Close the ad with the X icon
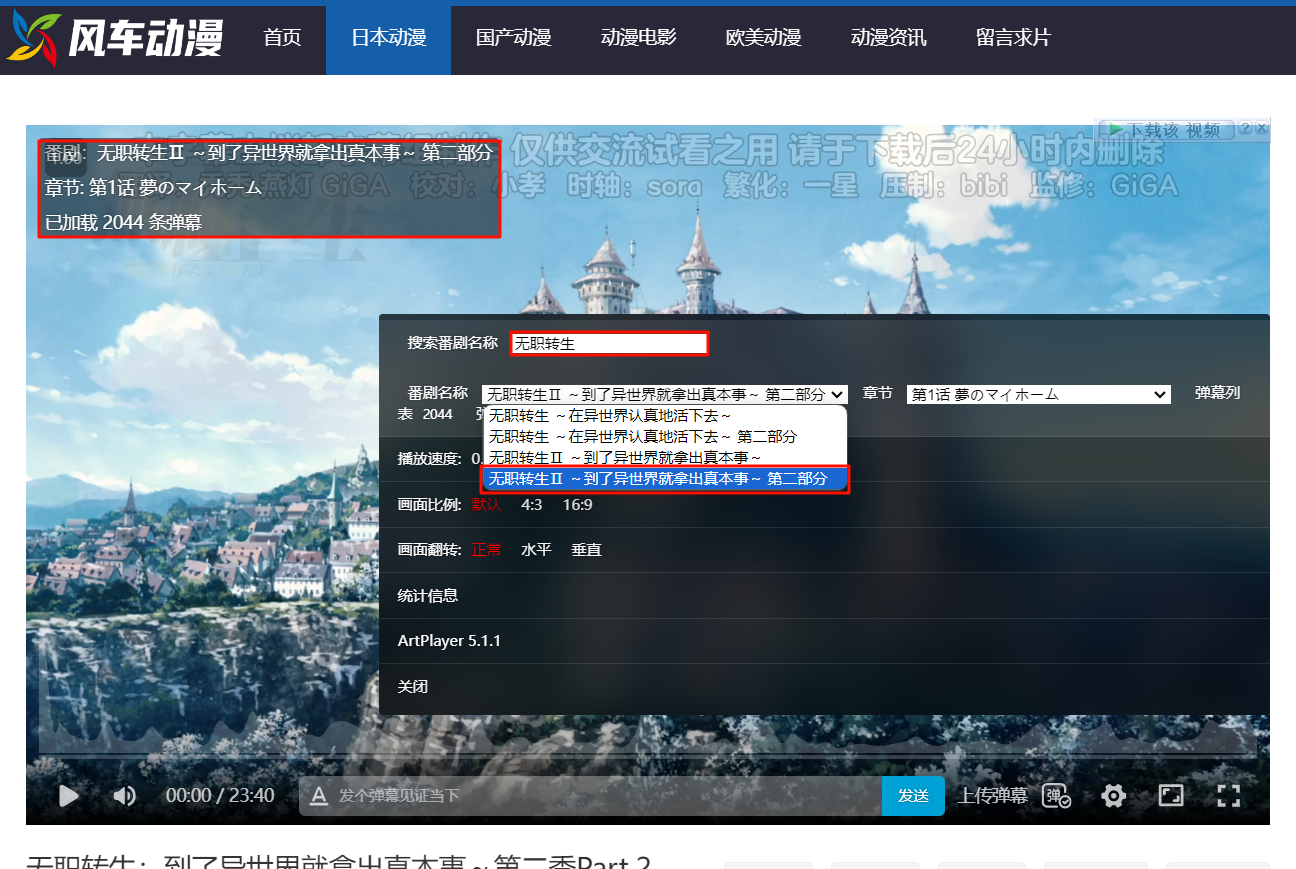Screen dimensions: 1296x869 tap(1262, 128)
